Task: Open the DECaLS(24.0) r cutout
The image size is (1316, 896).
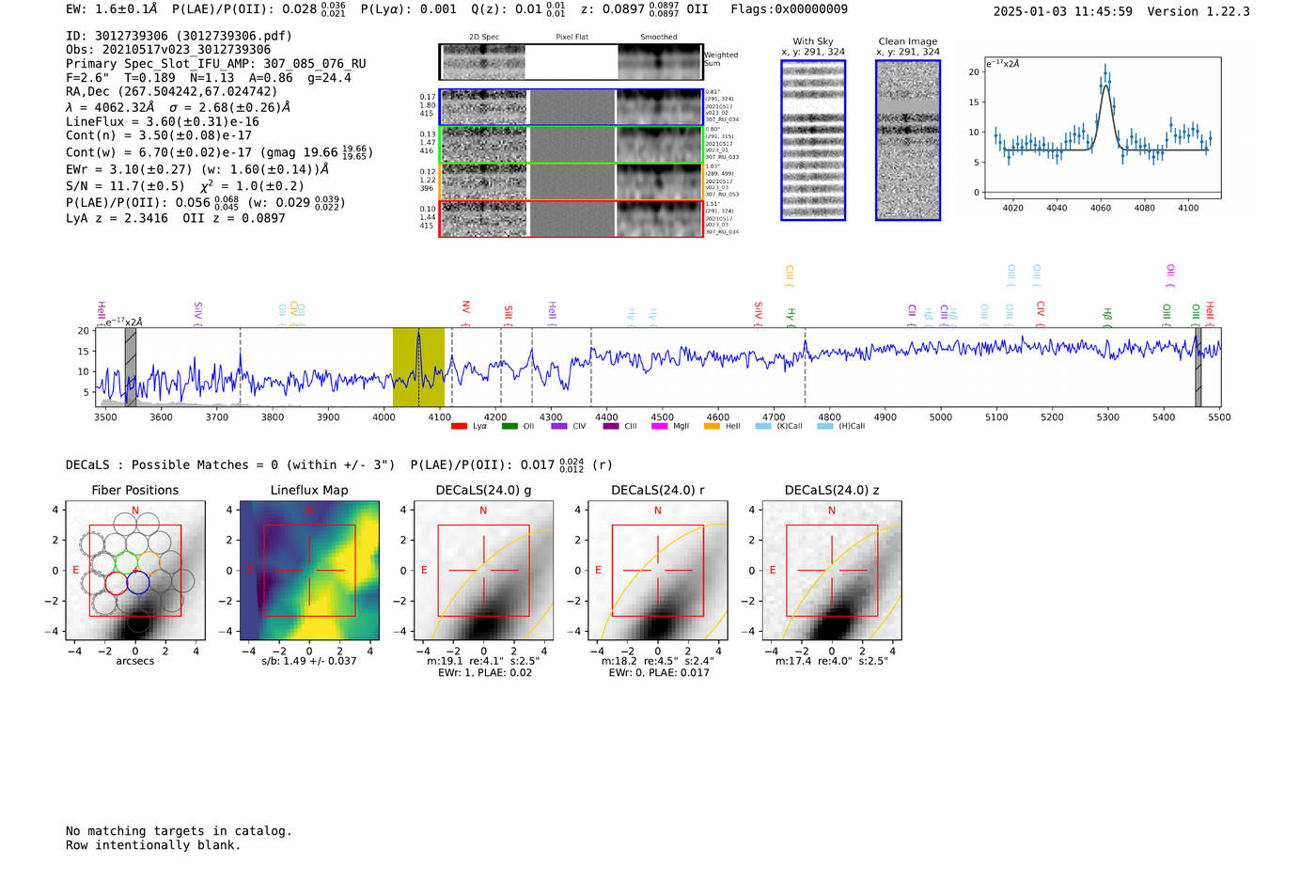Action: (658, 571)
